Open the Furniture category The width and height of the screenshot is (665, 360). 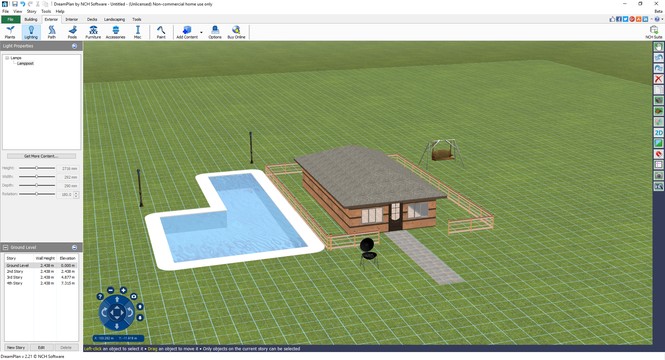click(93, 32)
